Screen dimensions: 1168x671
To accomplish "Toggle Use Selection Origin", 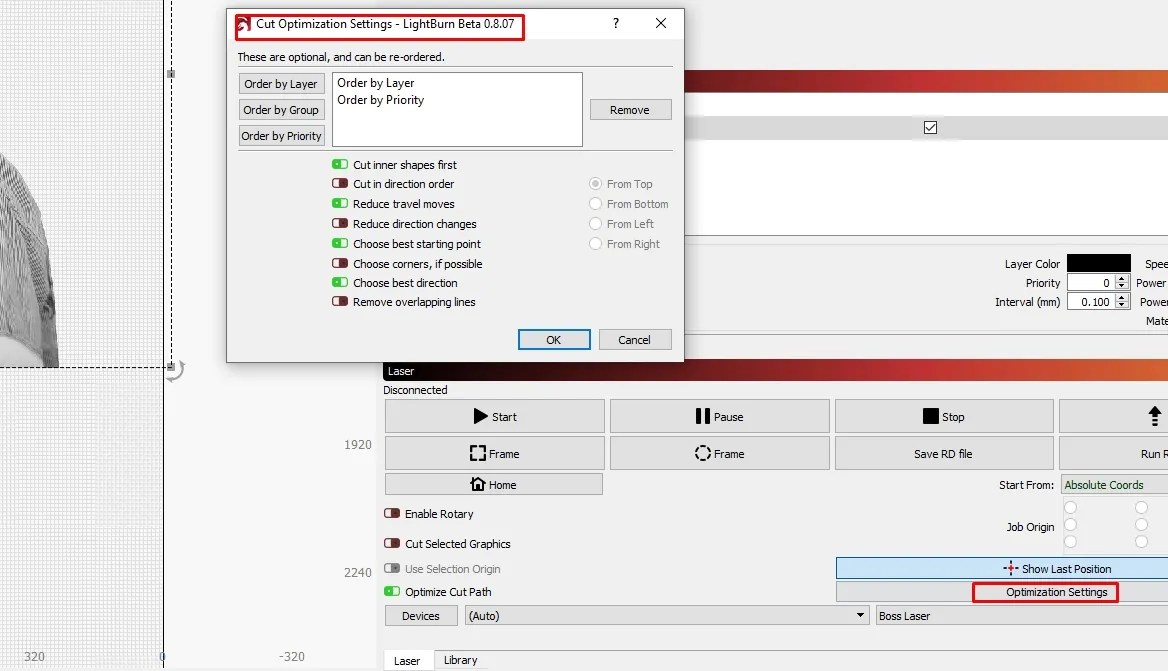I will (x=392, y=568).
